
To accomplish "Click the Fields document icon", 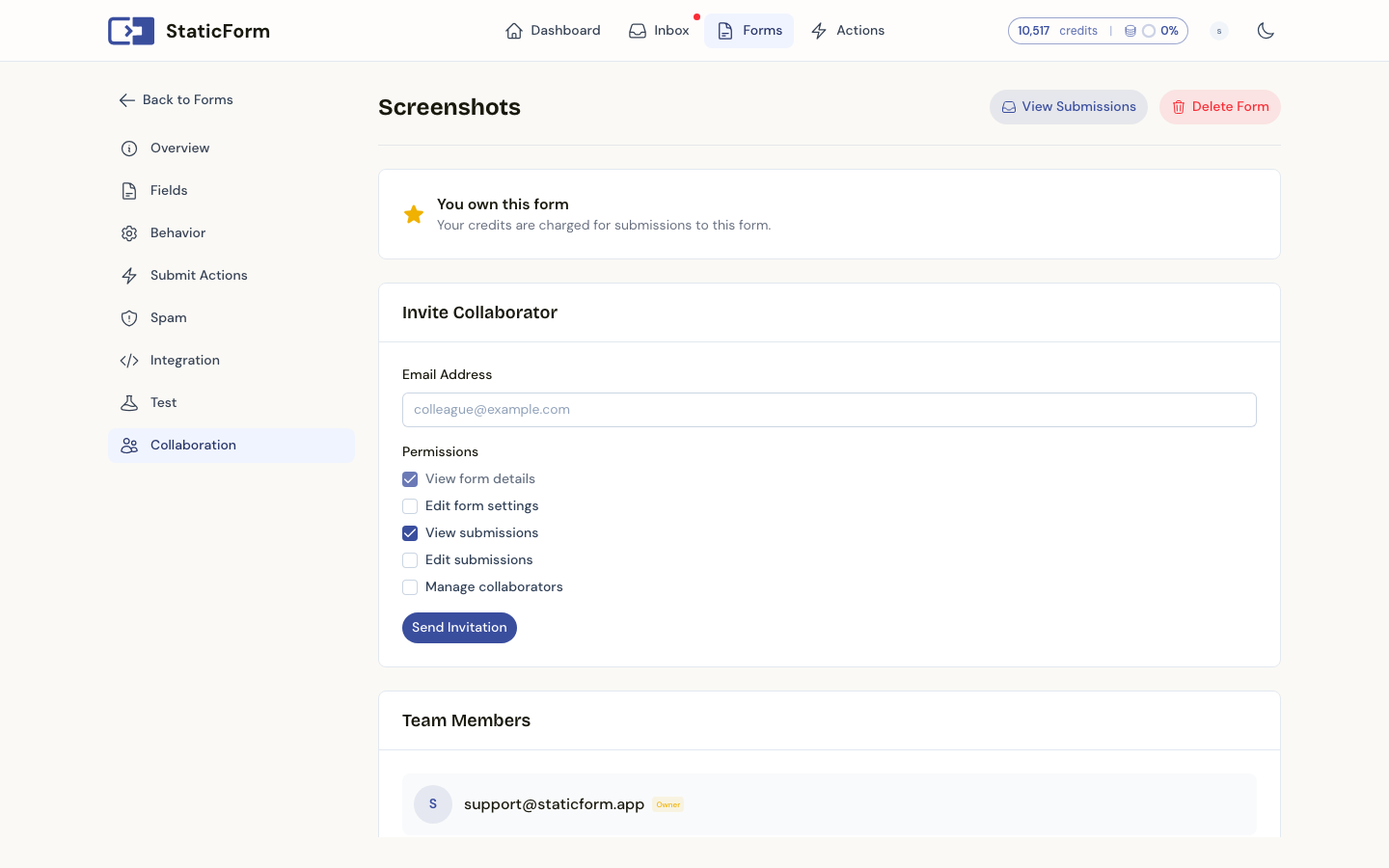I will coord(129,191).
